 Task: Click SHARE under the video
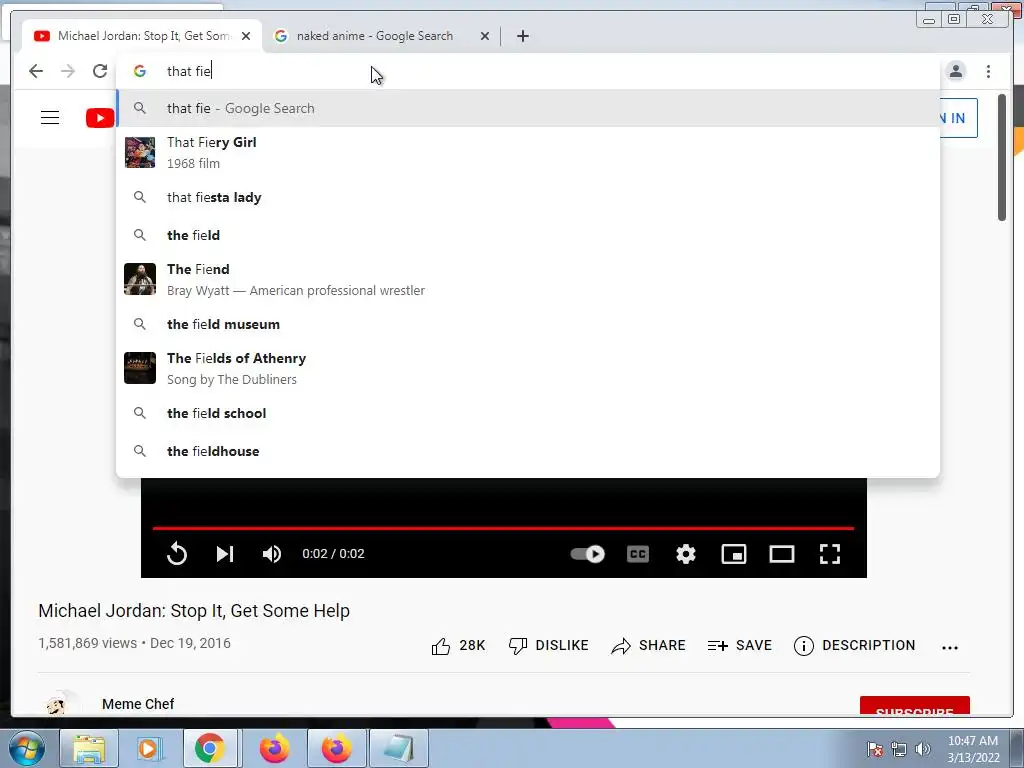pos(648,646)
